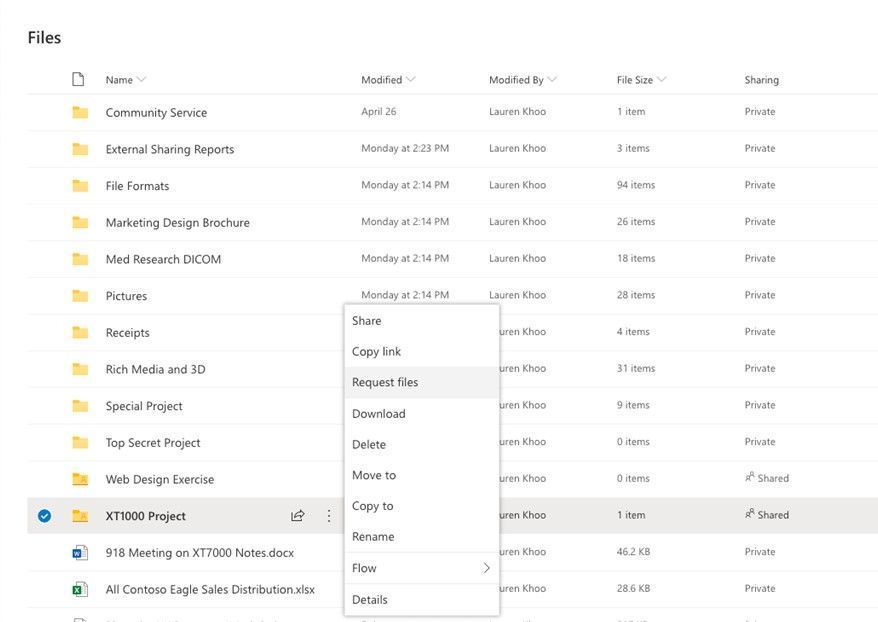Click 'Lauren Khoo' in the Community Service row
Screen dimensions: 878x622
tap(517, 111)
